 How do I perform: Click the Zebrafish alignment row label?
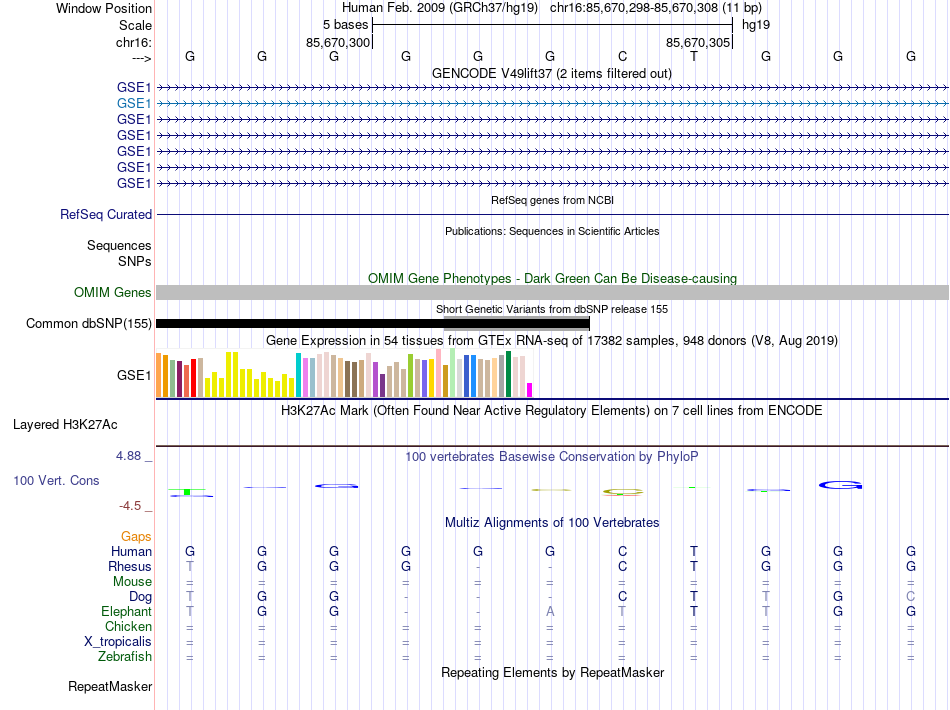(x=125, y=657)
